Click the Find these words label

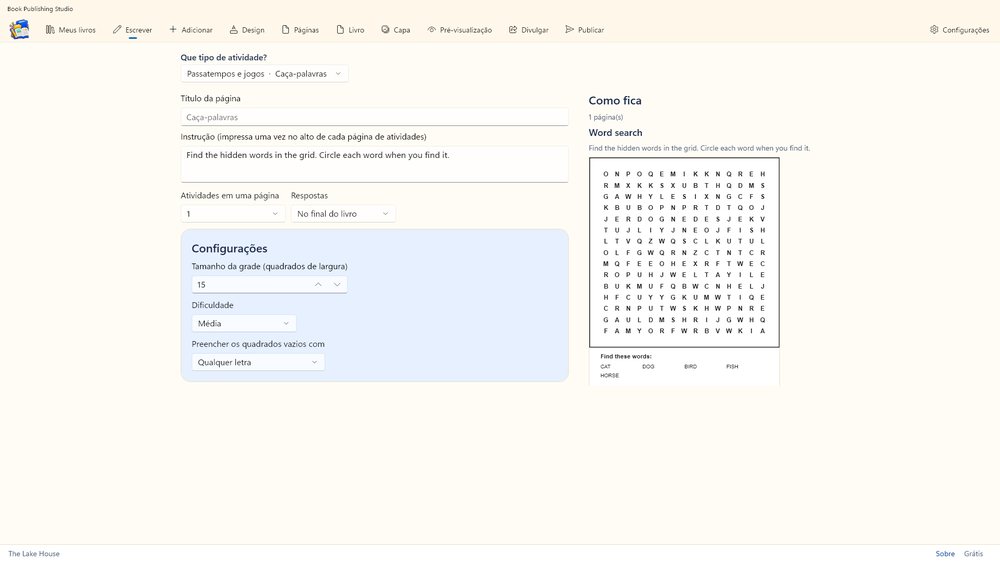[x=626, y=357]
